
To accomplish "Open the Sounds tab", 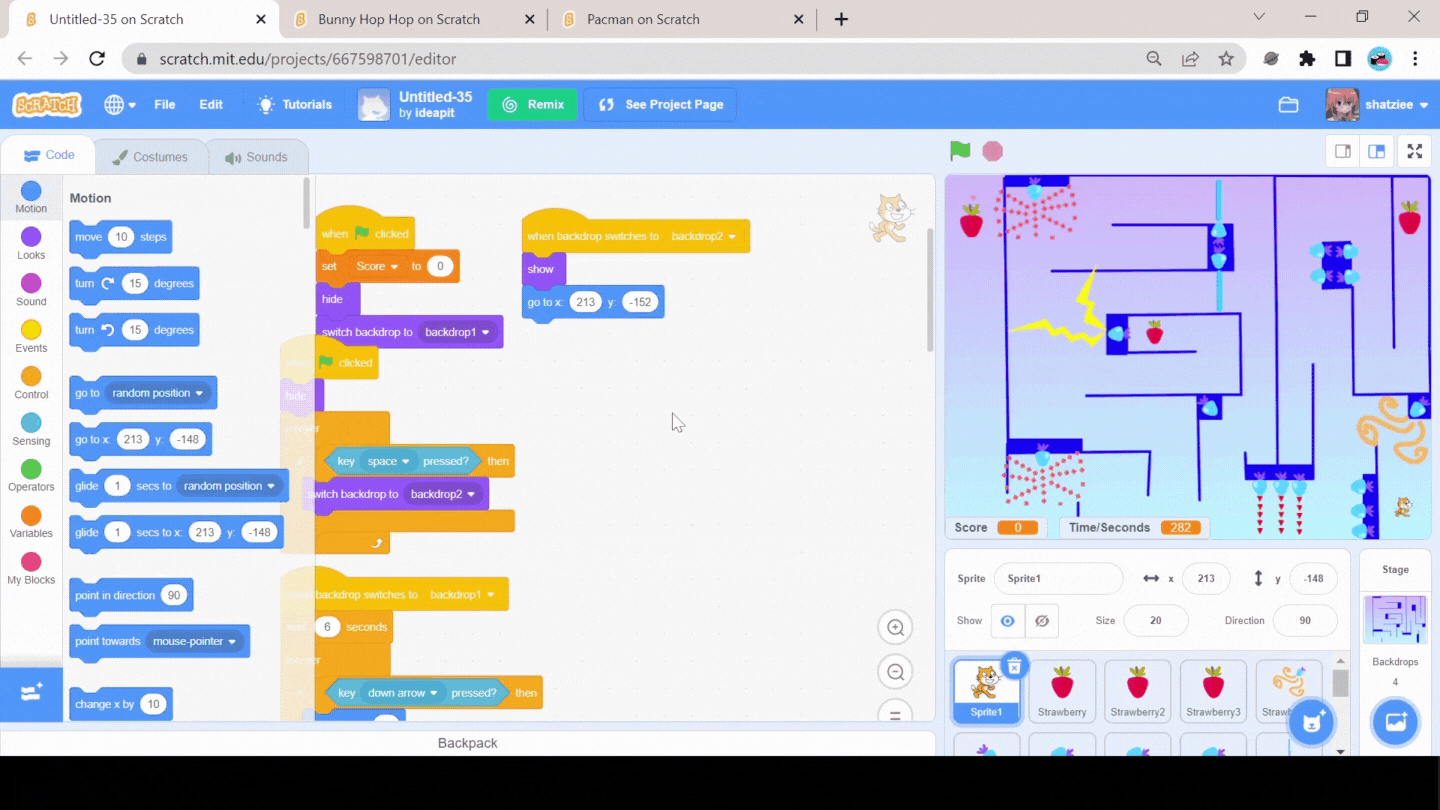I will click(x=256, y=157).
